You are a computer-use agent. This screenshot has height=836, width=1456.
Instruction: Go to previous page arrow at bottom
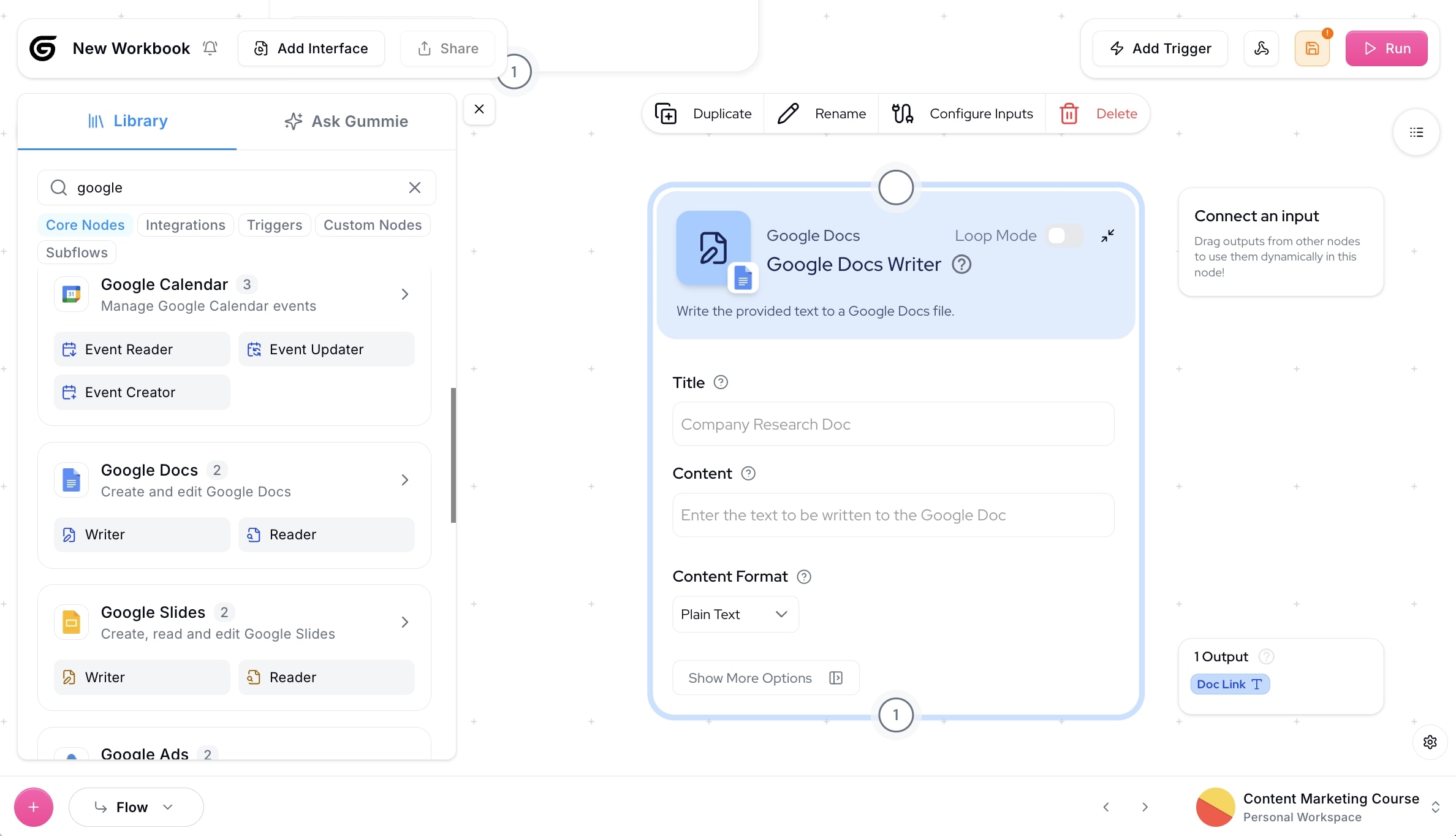tap(1106, 807)
